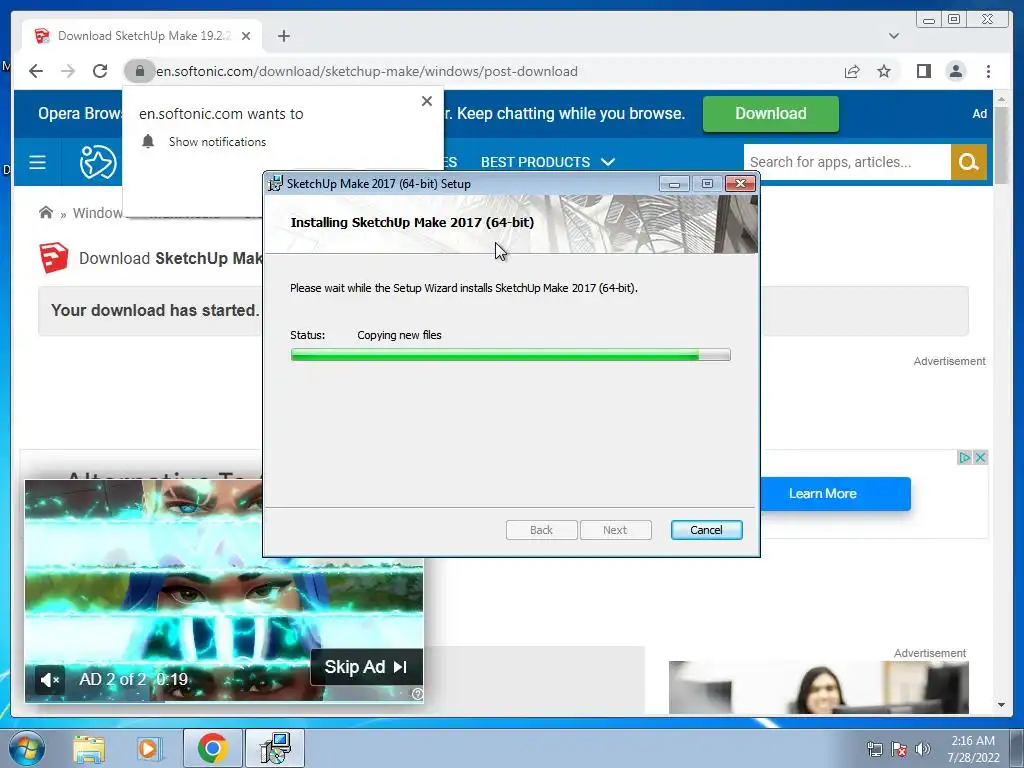Open network tray icon
The height and width of the screenshot is (768, 1024).
click(x=874, y=749)
